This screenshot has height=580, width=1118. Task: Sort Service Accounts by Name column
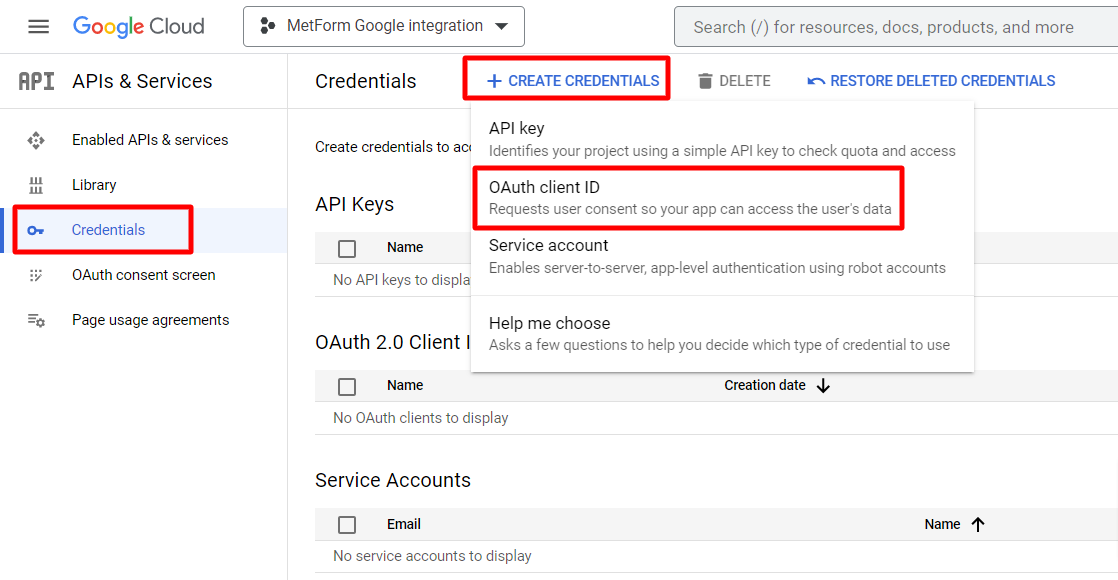pyautogui.click(x=942, y=524)
